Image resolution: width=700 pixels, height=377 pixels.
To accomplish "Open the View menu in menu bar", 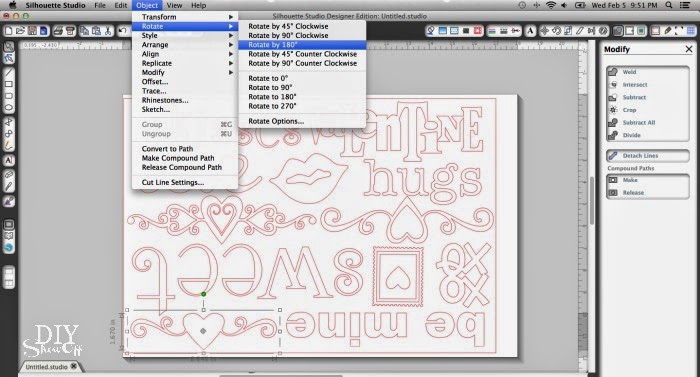I will pyautogui.click(x=174, y=5).
